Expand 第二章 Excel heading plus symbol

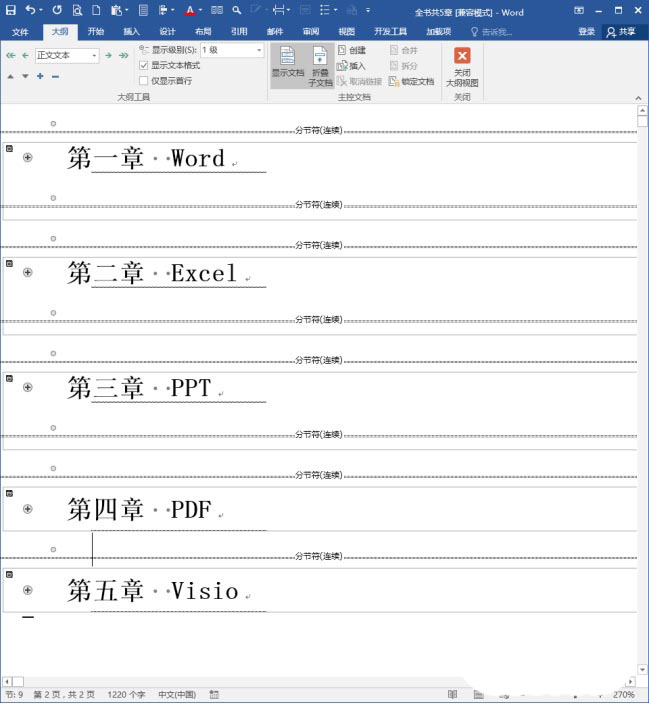[x=27, y=273]
